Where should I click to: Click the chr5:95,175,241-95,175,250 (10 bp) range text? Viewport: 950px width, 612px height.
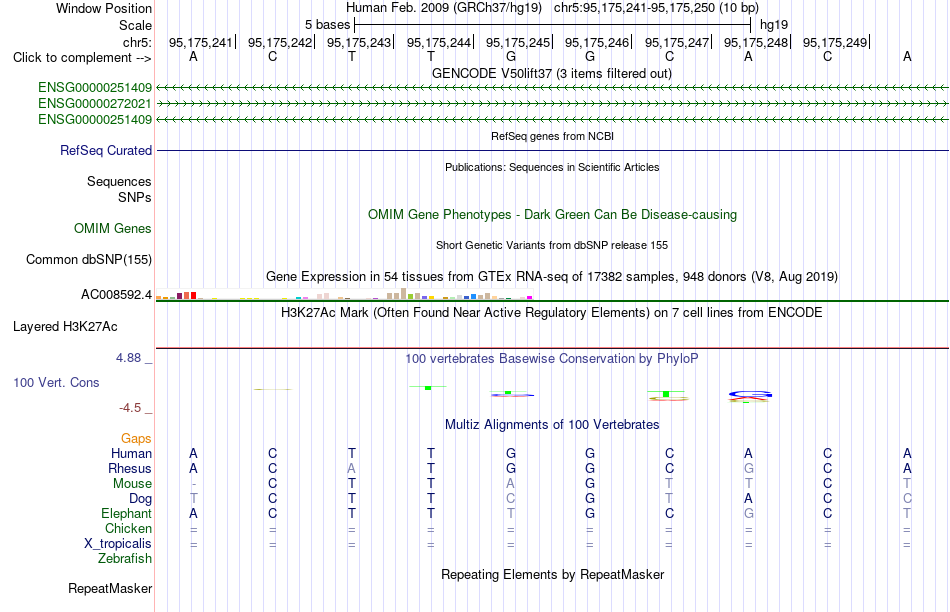656,8
